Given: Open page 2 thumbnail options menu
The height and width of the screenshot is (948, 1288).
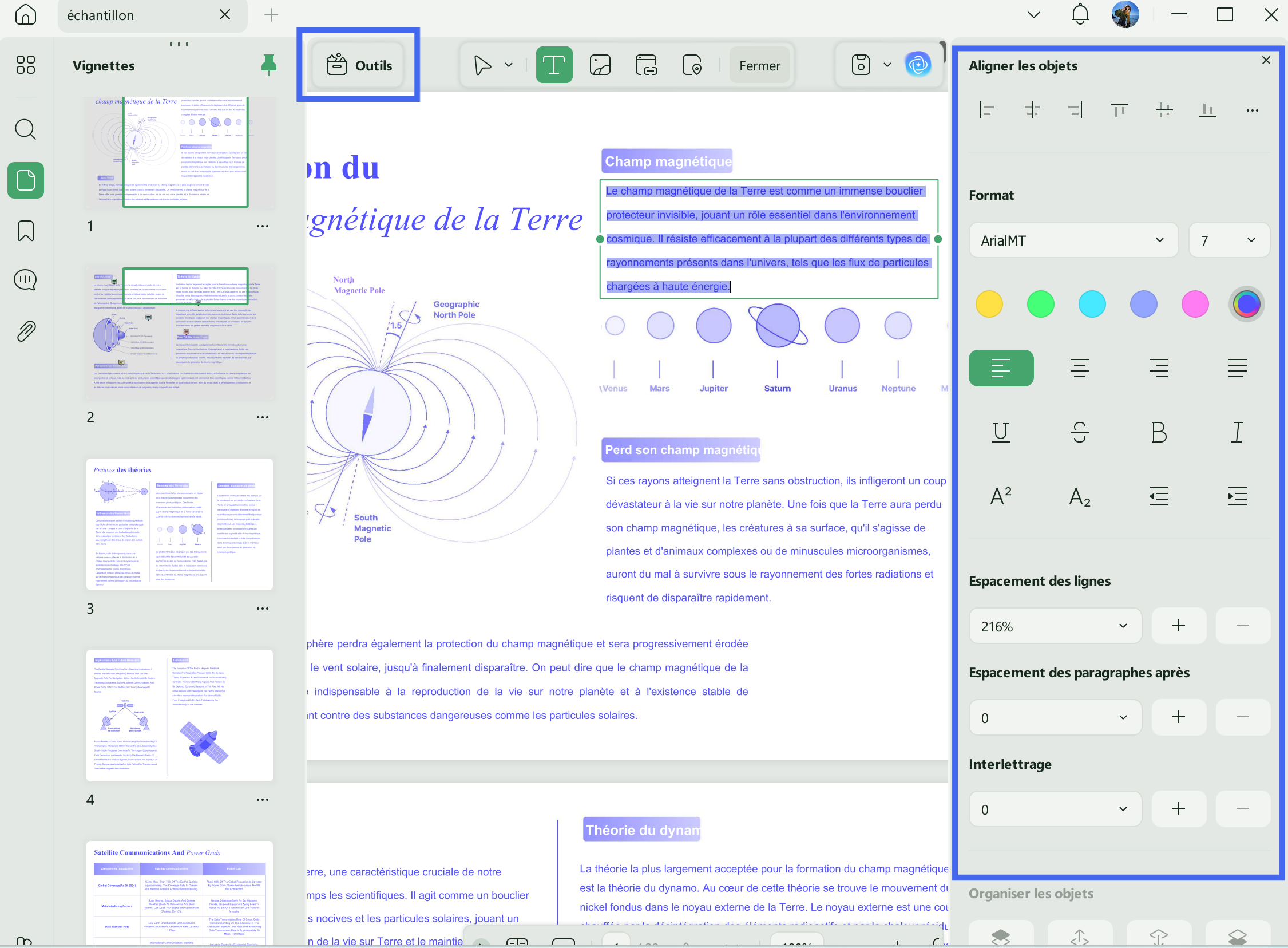Looking at the screenshot, I should [263, 417].
